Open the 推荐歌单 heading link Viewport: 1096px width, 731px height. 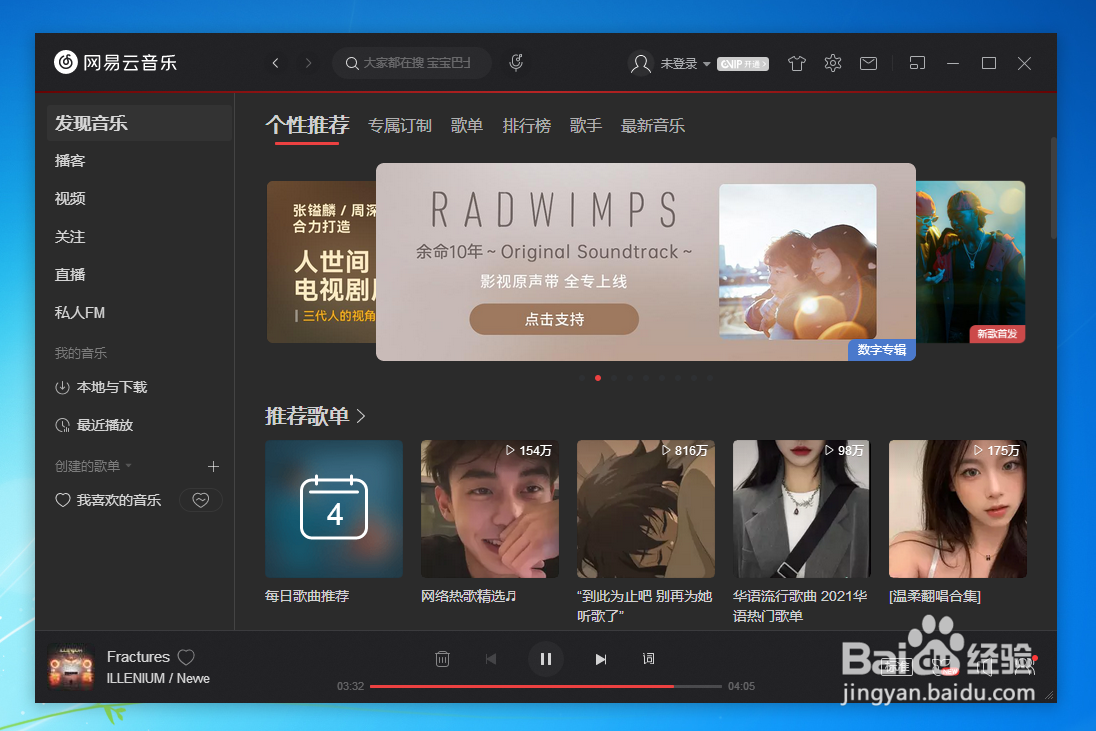(x=307, y=417)
